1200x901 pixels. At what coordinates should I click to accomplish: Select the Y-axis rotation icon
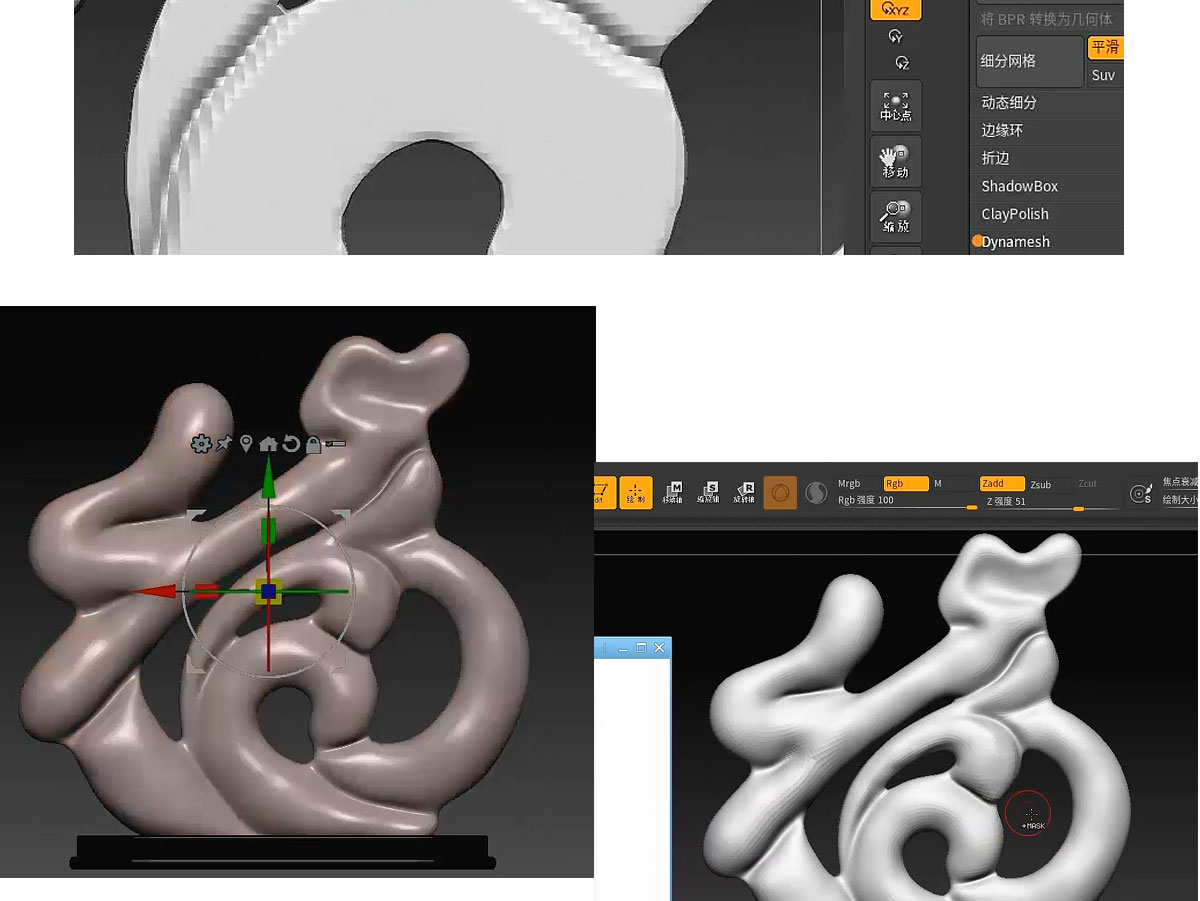click(895, 37)
